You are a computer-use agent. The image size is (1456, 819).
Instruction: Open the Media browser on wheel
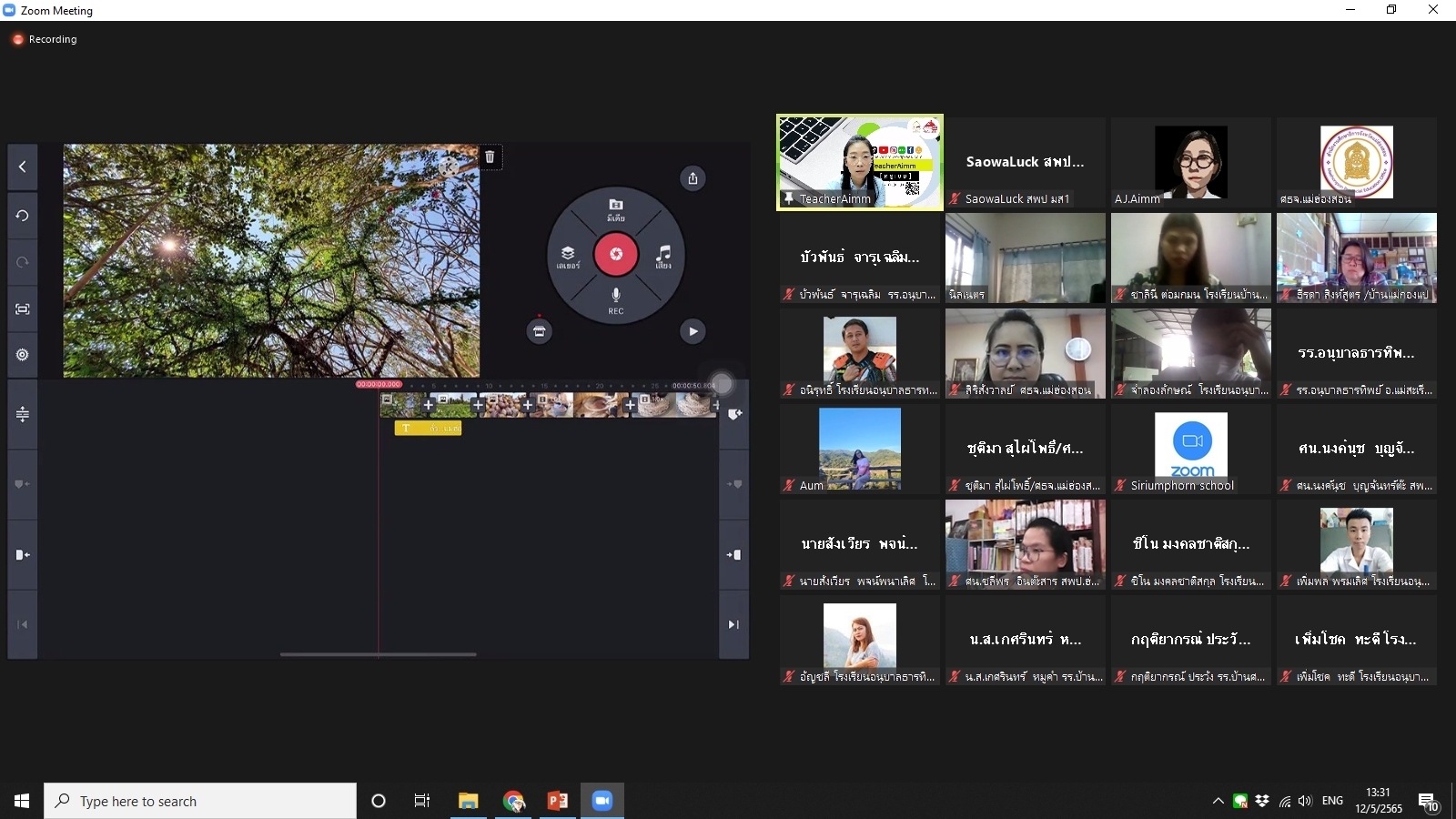[x=616, y=210]
